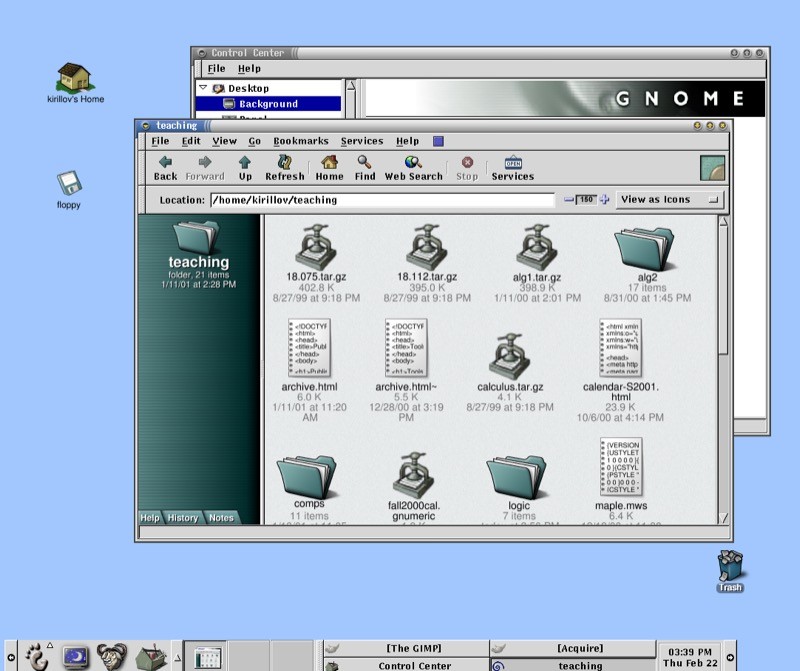Open the Trash icon on the desktop
This screenshot has height=671, width=800.
pos(729,565)
